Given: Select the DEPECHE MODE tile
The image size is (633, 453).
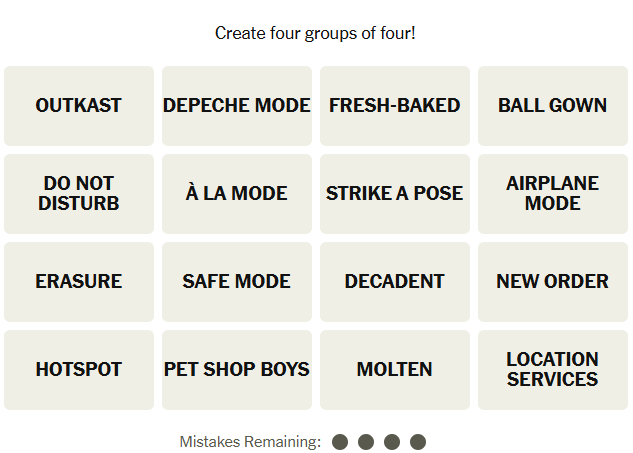Looking at the screenshot, I should click(237, 106).
